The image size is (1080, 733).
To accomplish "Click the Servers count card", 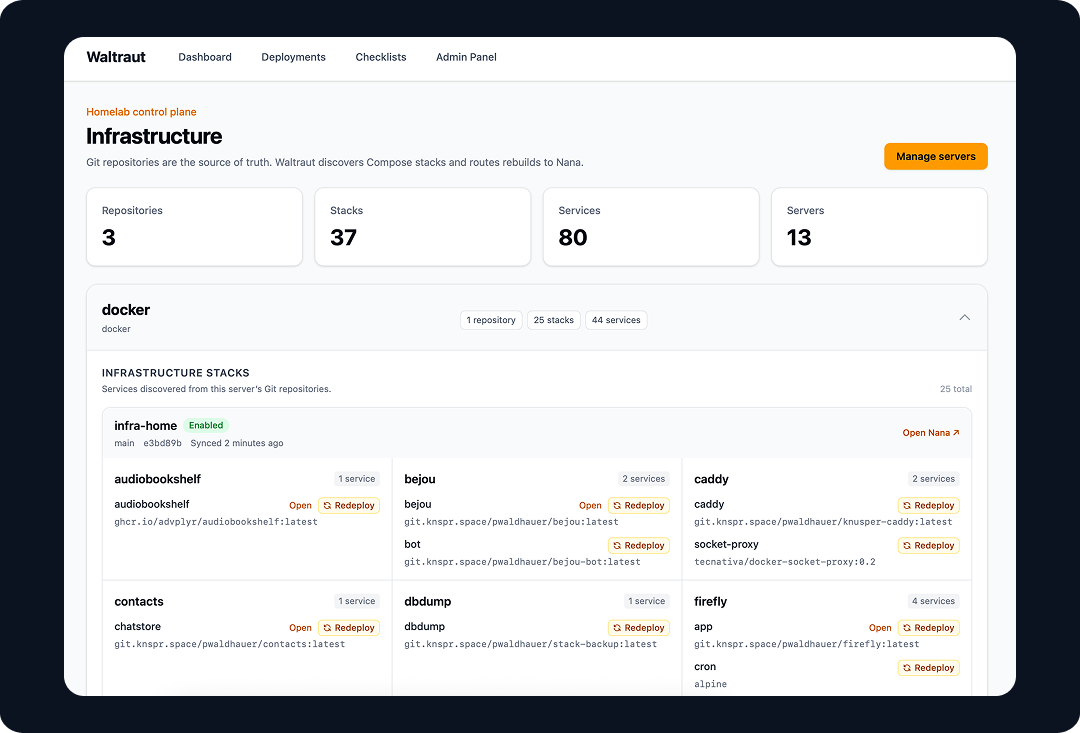I will 880,227.
